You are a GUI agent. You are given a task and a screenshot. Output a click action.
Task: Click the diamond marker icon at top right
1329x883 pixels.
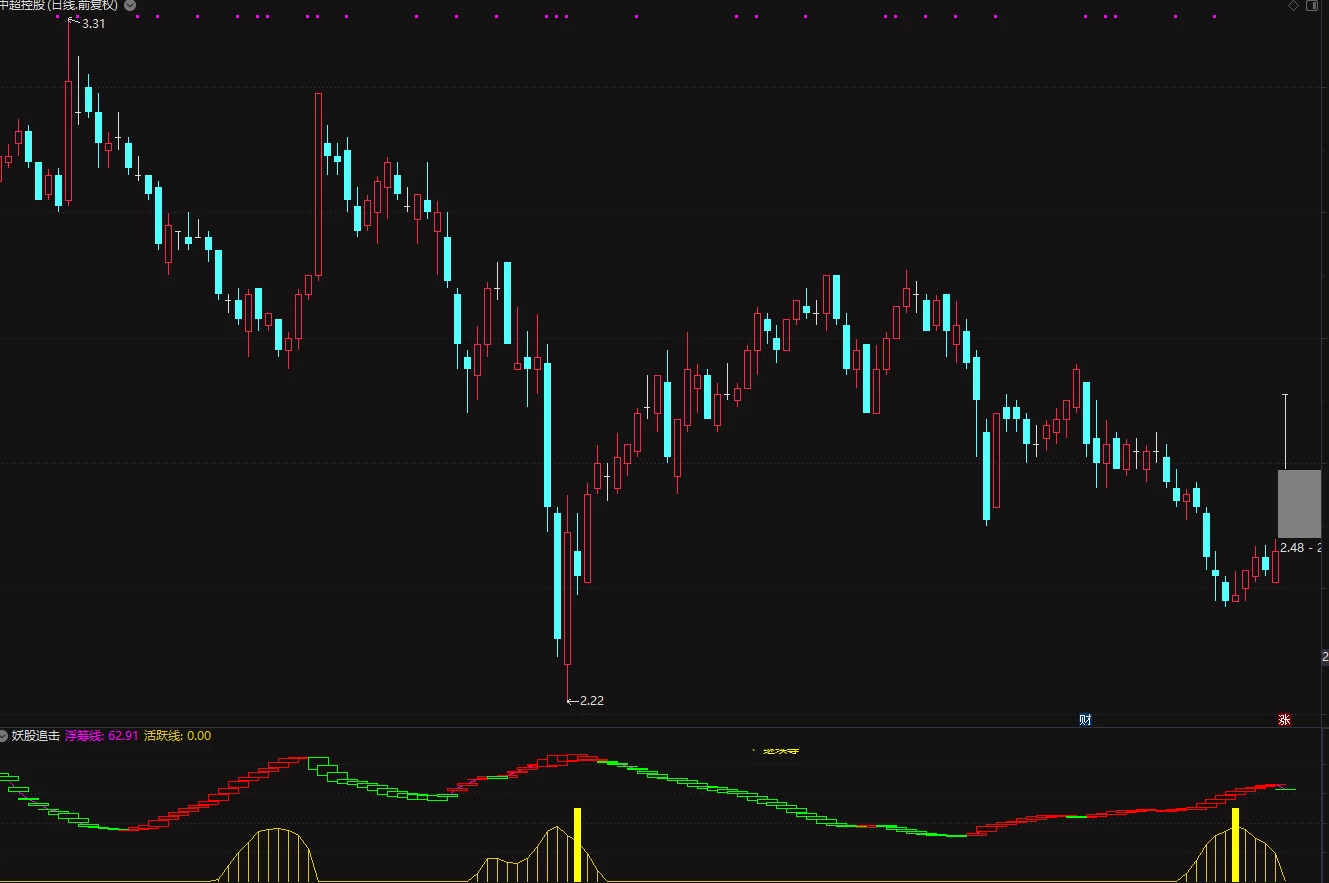tap(1293, 5)
